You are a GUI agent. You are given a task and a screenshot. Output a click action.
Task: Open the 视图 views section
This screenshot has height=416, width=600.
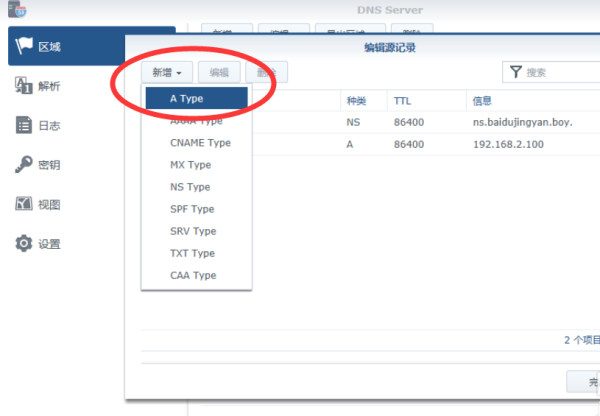tap(49, 205)
